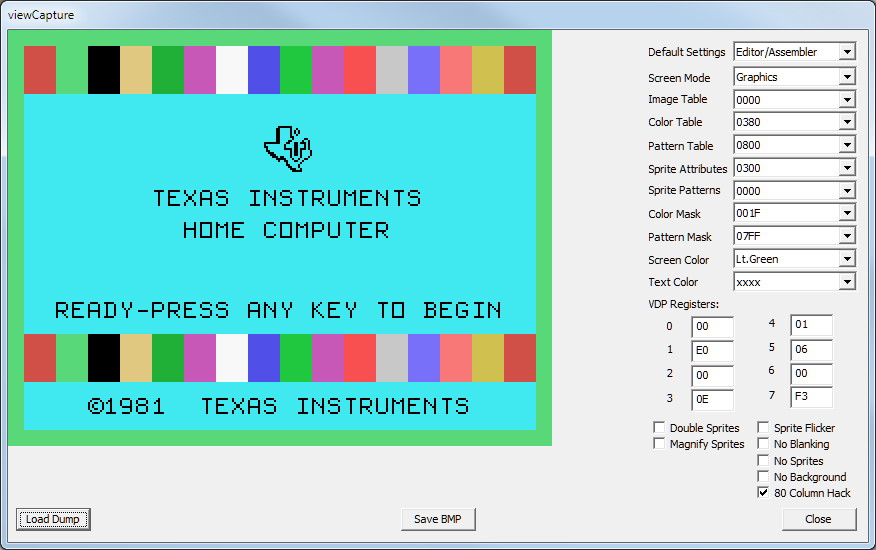Click the '©1981 TEXAS INSTRUMENTS' line
The image size is (876, 550).
click(278, 406)
